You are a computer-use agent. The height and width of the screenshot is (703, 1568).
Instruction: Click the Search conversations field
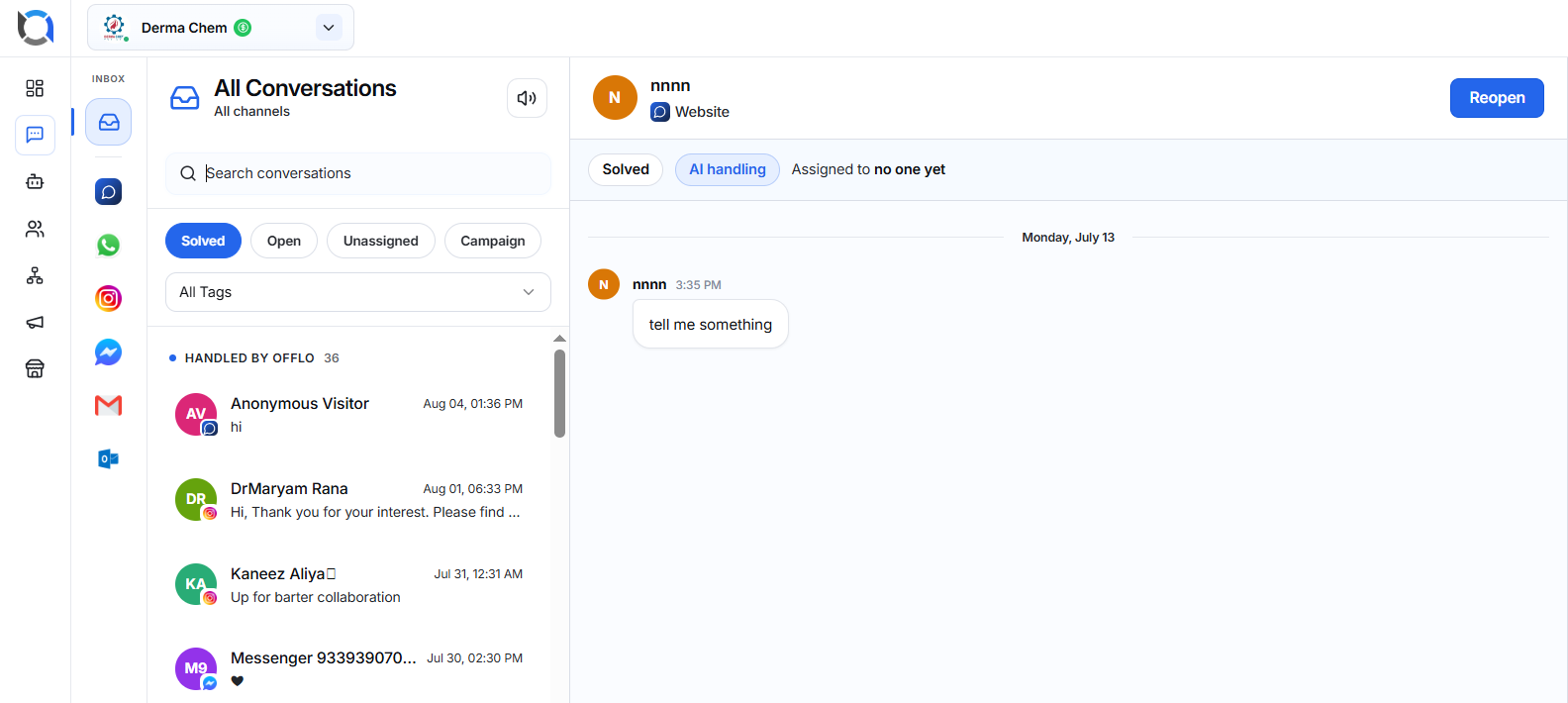[358, 173]
